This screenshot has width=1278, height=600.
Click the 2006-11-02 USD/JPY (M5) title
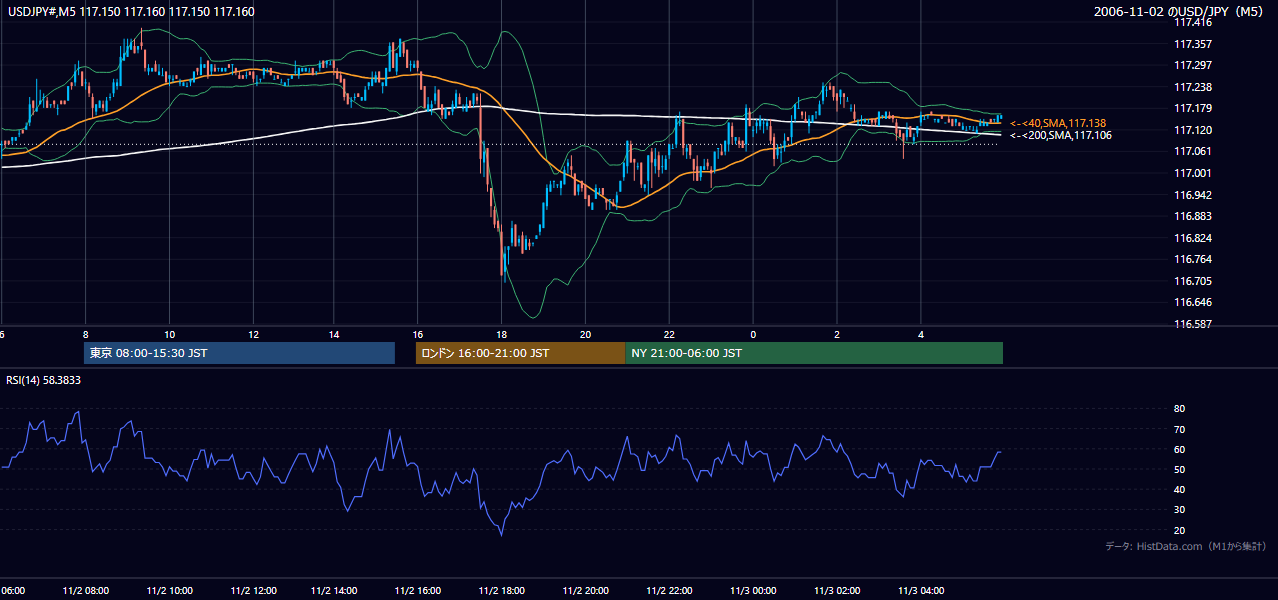pos(1180,12)
